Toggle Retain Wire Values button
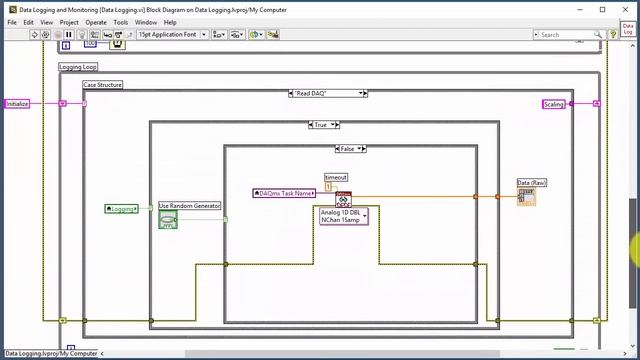640x360 pixels. tap(95, 35)
